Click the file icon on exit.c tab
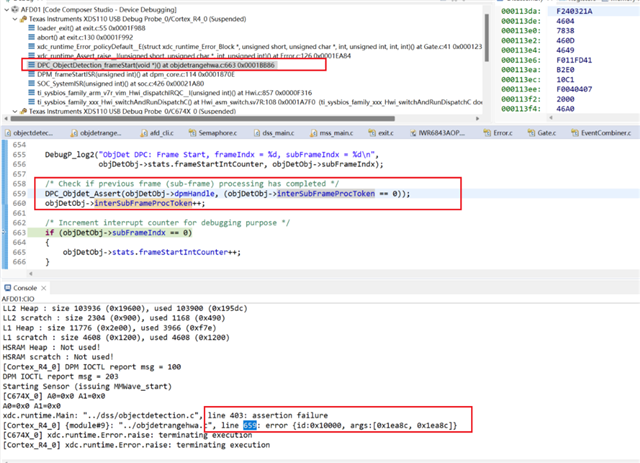This screenshot has width=640, height=463. coord(372,133)
